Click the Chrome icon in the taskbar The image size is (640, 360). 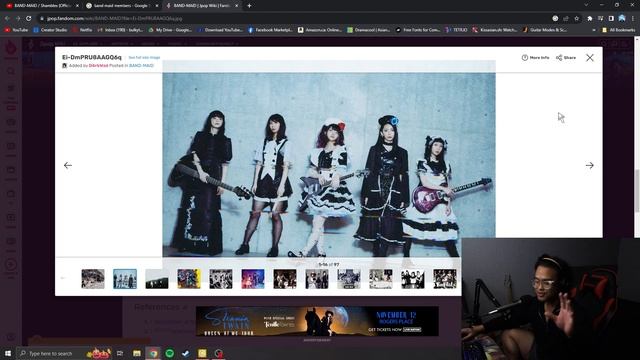click(153, 353)
